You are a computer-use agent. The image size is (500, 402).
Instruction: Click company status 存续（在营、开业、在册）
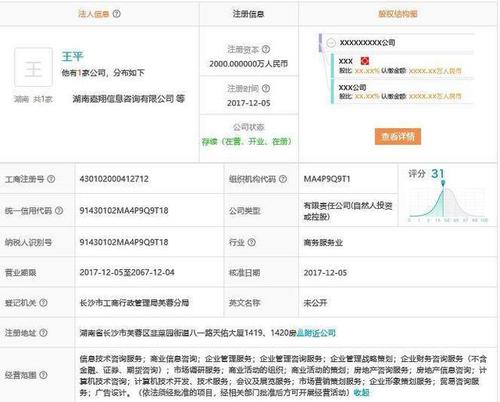click(247, 142)
